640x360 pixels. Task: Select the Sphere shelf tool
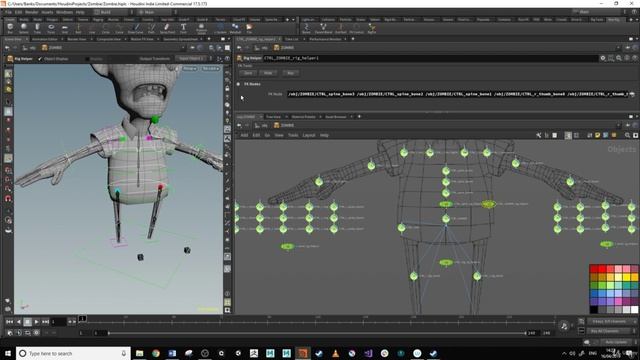click(24, 28)
